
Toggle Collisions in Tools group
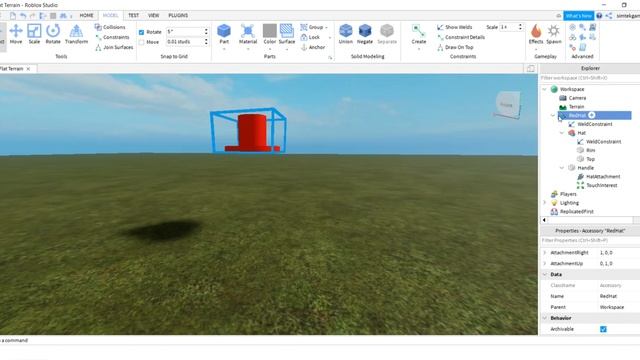point(110,27)
